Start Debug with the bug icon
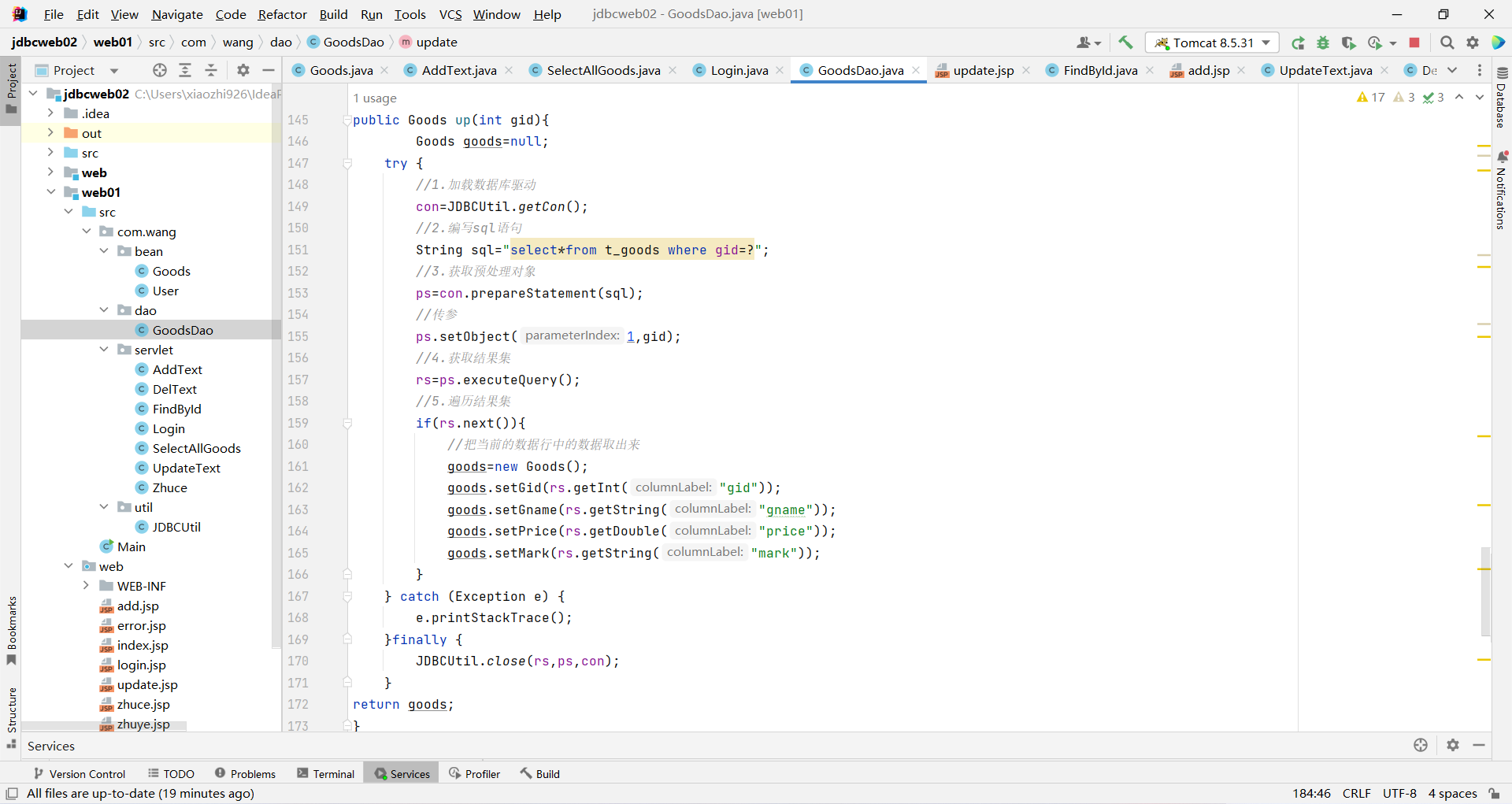Viewport: 1512px width, 804px height. pos(1323,43)
